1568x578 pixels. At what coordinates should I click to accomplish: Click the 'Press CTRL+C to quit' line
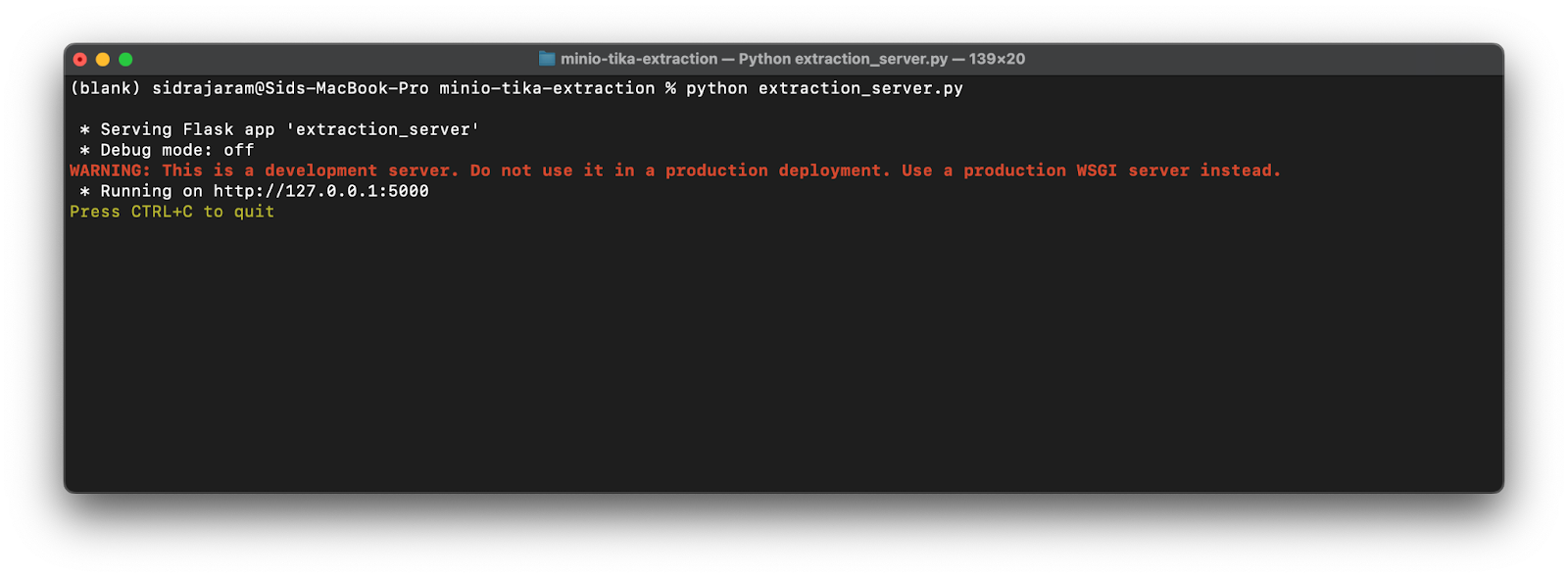click(x=171, y=212)
